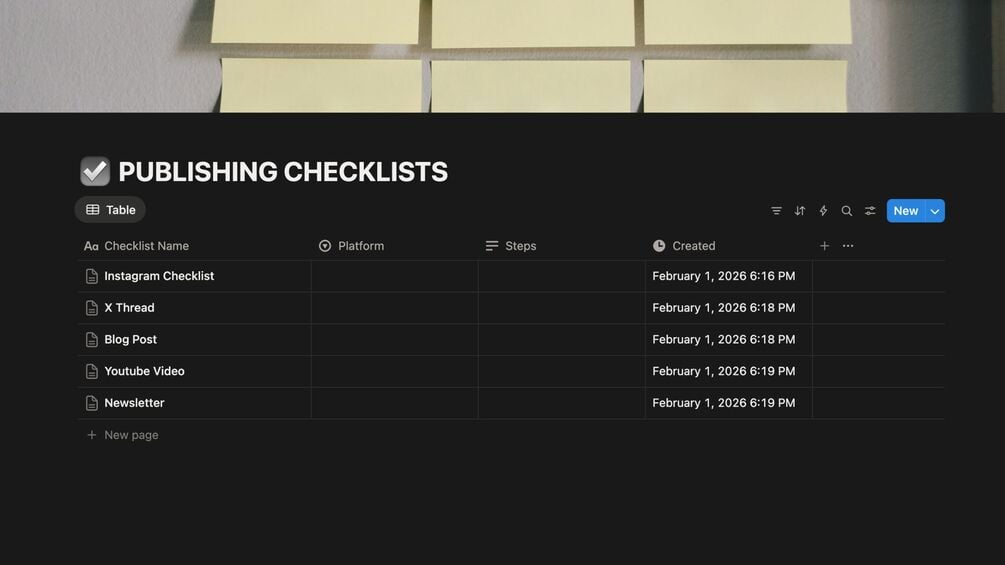Open the Platform column header menu
Image resolution: width=1005 pixels, height=565 pixels.
[x=361, y=246]
